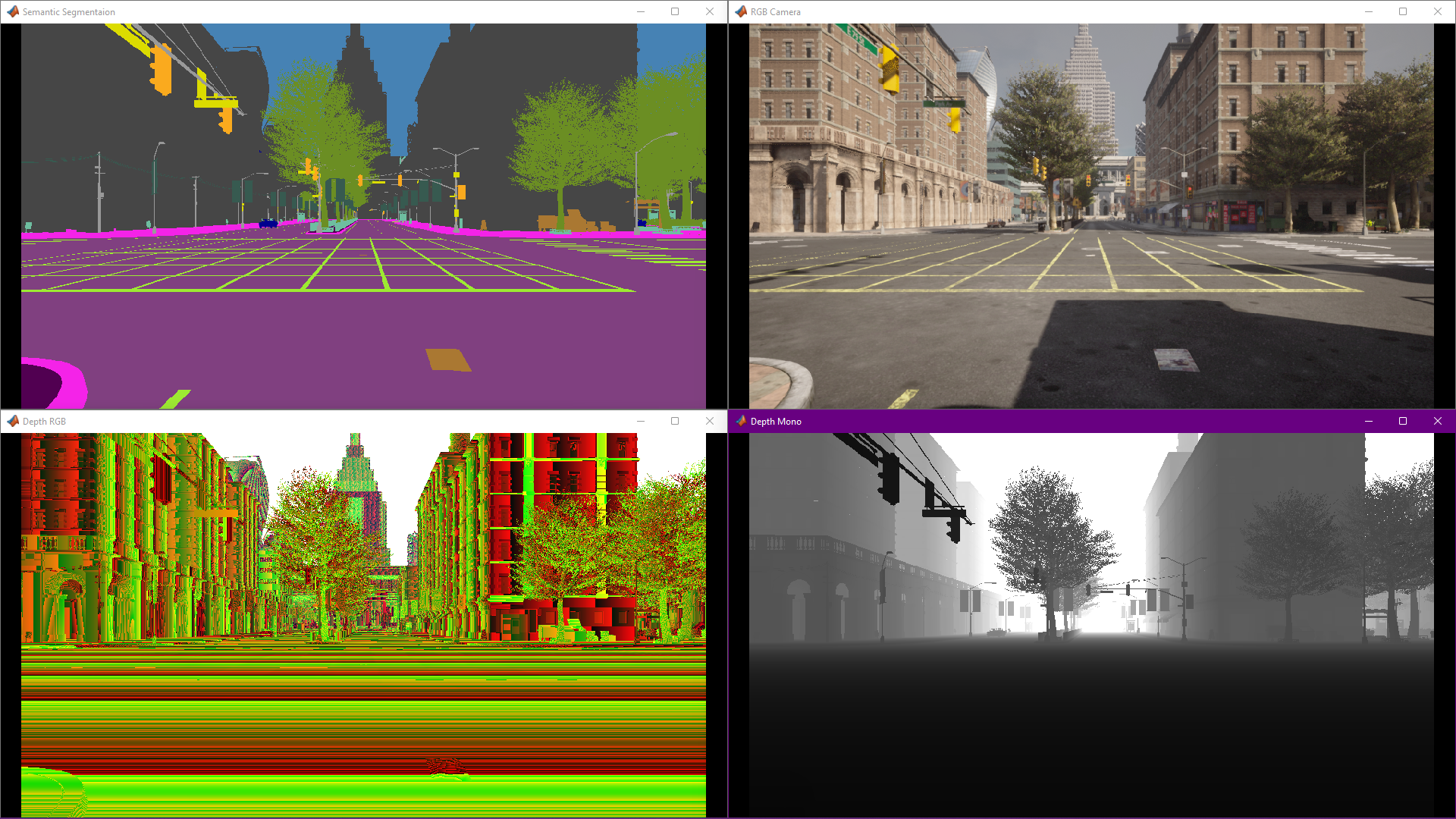The height and width of the screenshot is (819, 1456).
Task: Click MATLAB icon in Depth Mono window
Action: pos(741,421)
